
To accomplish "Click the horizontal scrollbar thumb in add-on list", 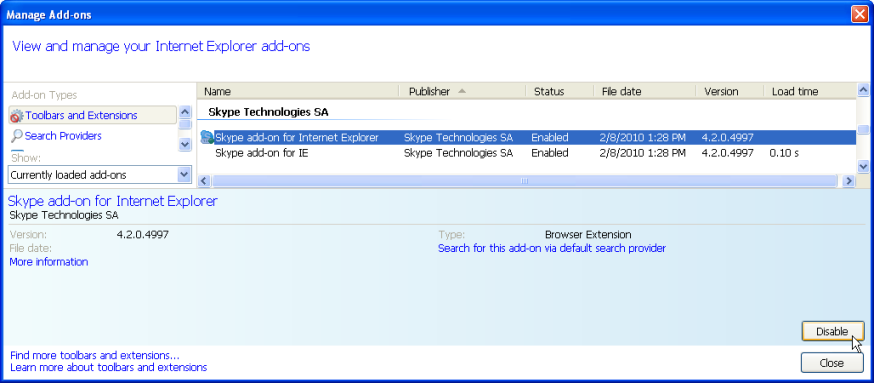I will click(524, 181).
